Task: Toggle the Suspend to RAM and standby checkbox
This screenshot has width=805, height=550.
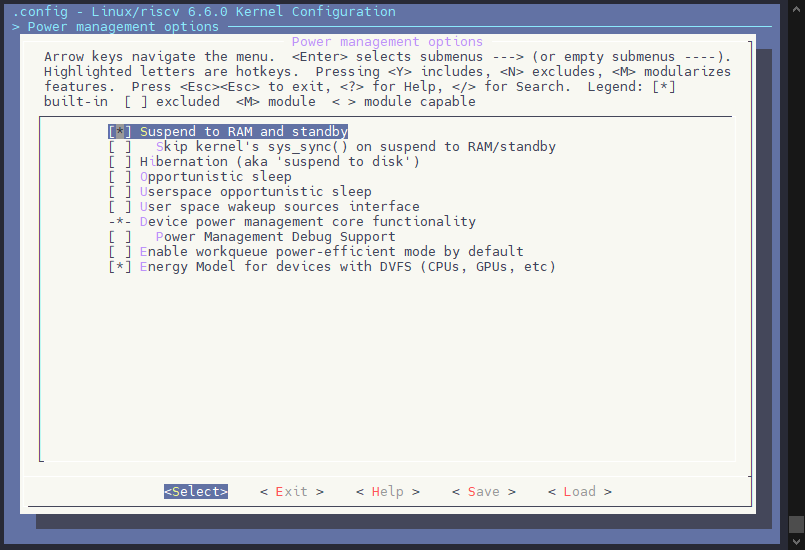Action: pos(120,132)
